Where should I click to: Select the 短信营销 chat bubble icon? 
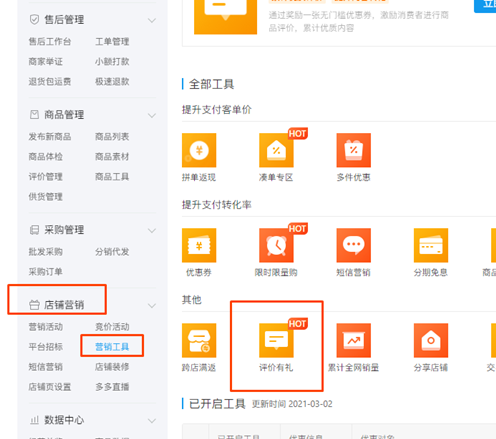tap(354, 245)
